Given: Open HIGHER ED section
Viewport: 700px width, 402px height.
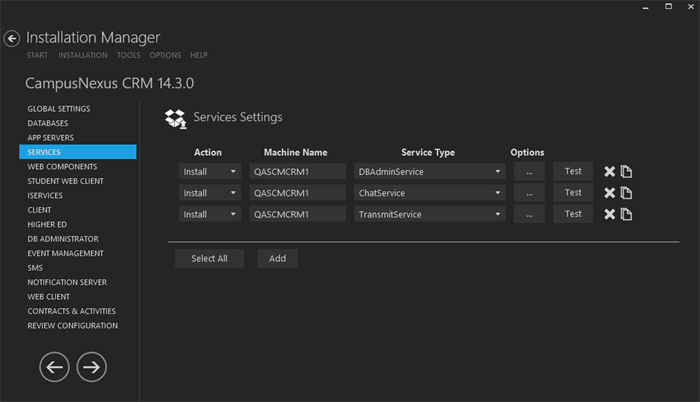Looking at the screenshot, I should (47, 225).
